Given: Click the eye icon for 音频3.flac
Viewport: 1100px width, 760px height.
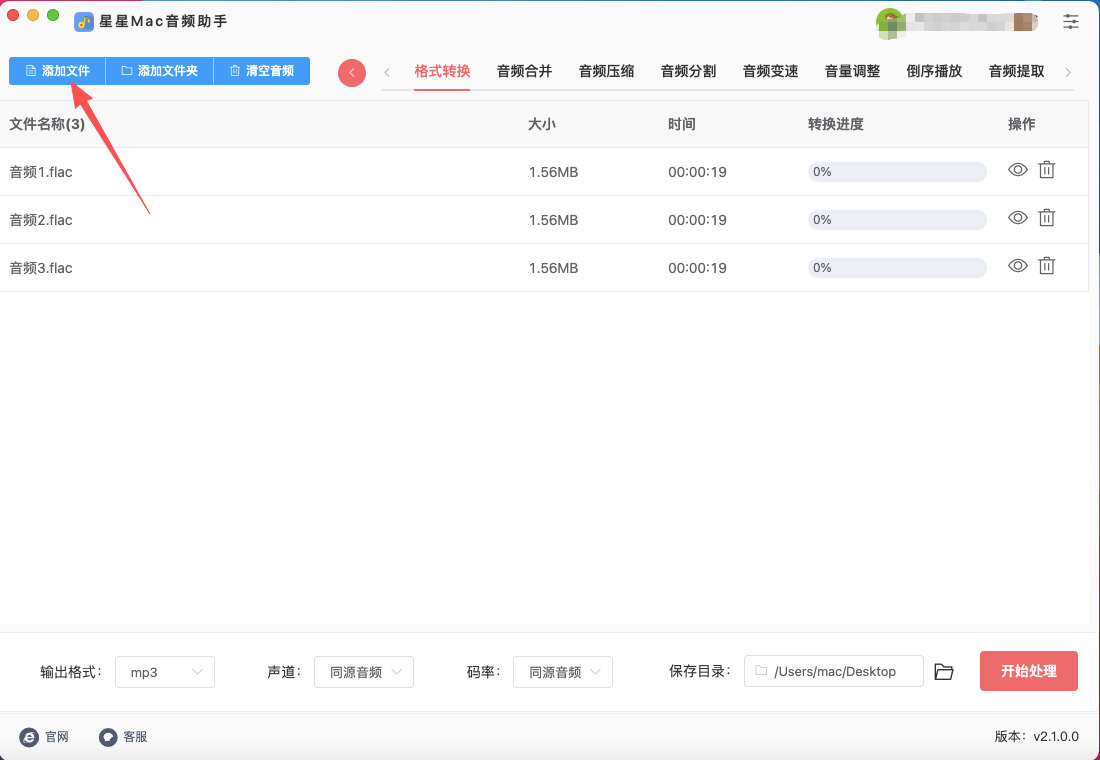Looking at the screenshot, I should click(x=1018, y=266).
